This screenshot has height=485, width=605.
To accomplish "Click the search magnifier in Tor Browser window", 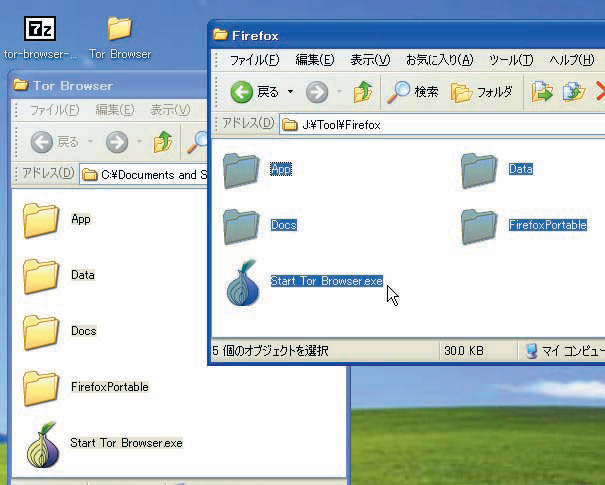I will (197, 142).
